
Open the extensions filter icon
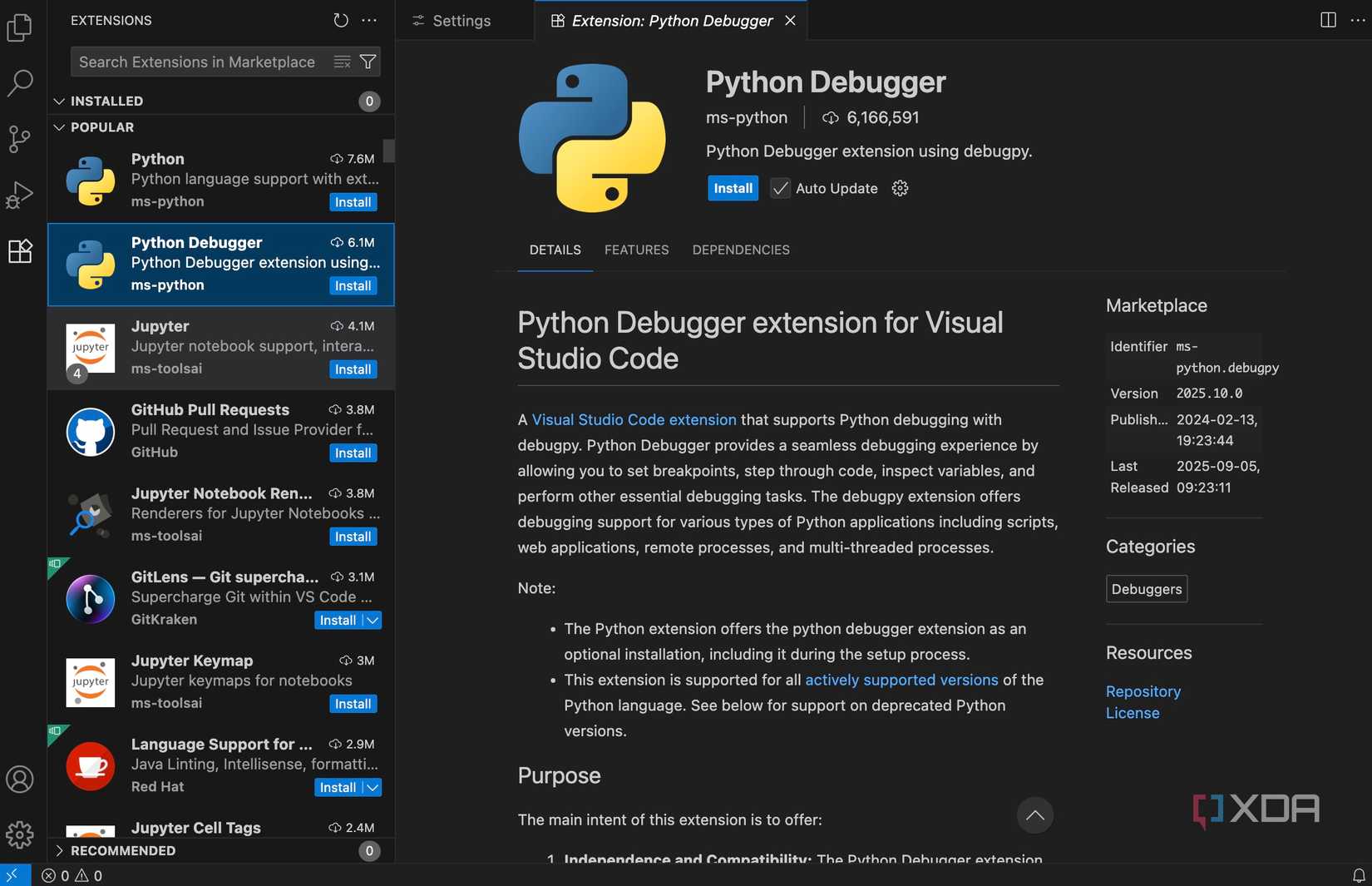click(367, 62)
